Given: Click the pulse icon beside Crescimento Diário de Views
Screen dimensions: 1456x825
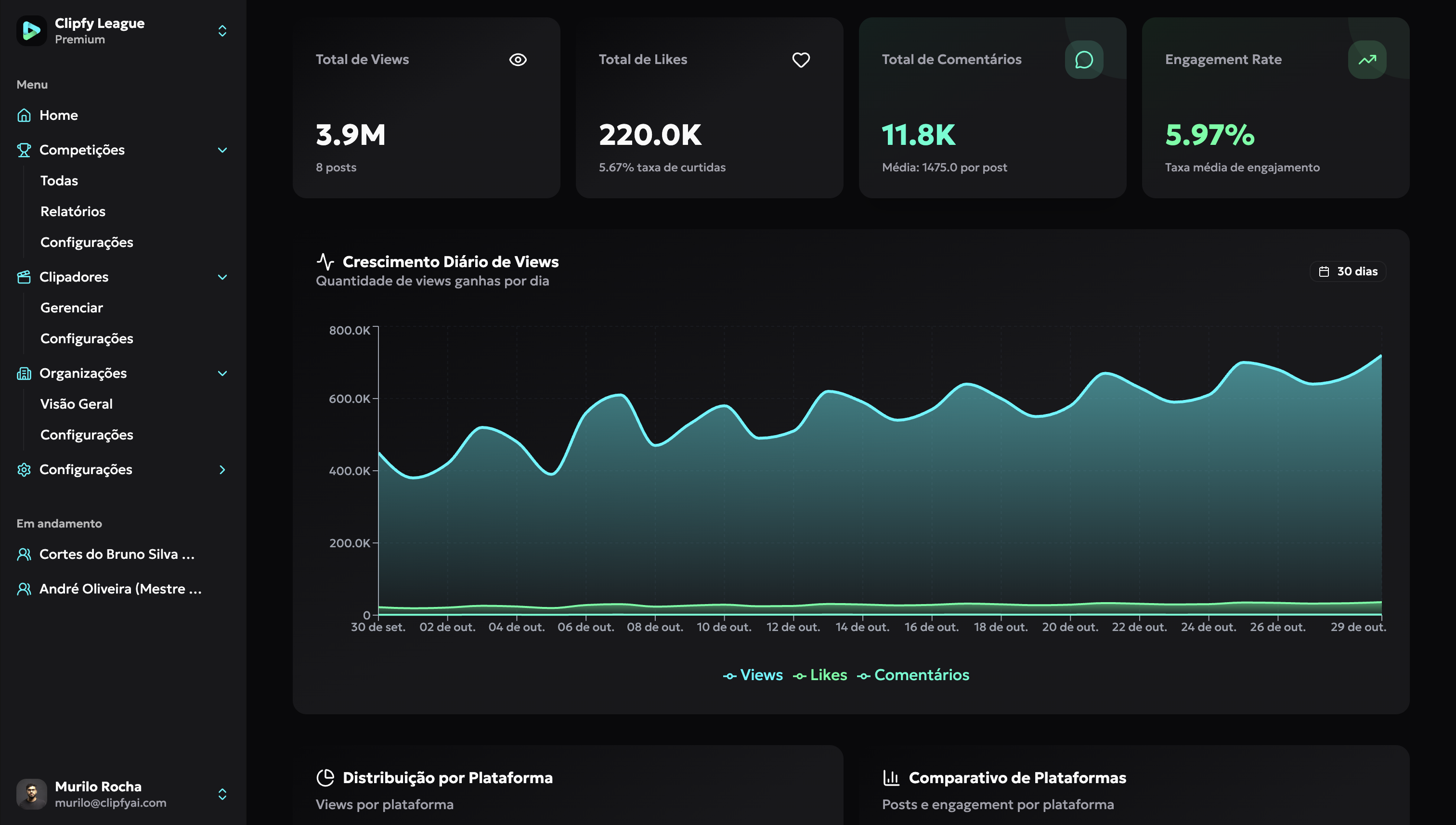Looking at the screenshot, I should (325, 261).
